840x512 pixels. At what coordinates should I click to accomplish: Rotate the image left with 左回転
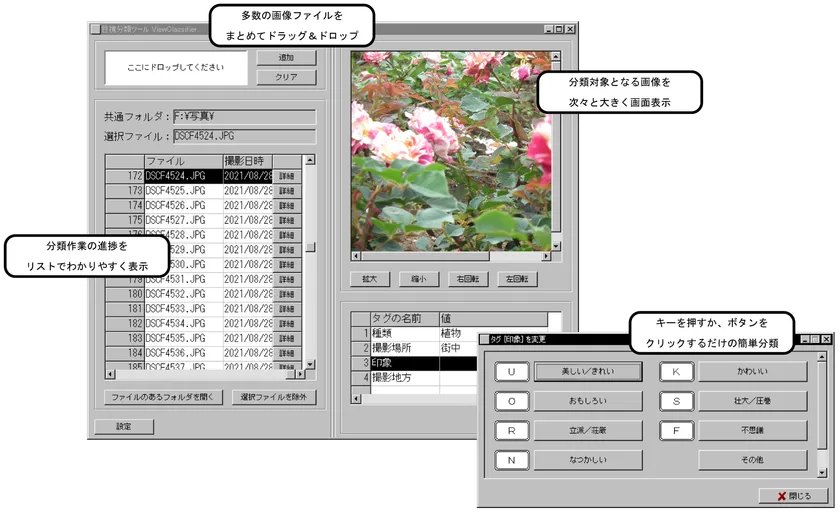[x=517, y=279]
